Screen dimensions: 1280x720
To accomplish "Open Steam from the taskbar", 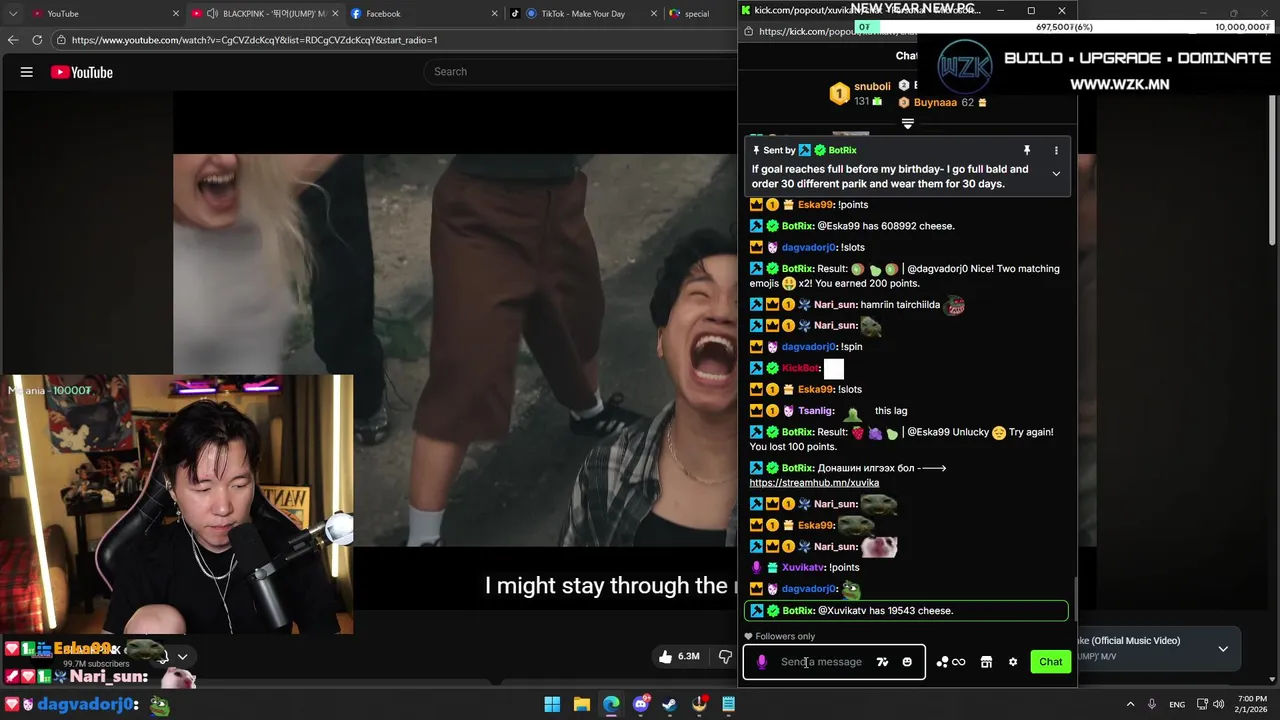I will point(670,704).
